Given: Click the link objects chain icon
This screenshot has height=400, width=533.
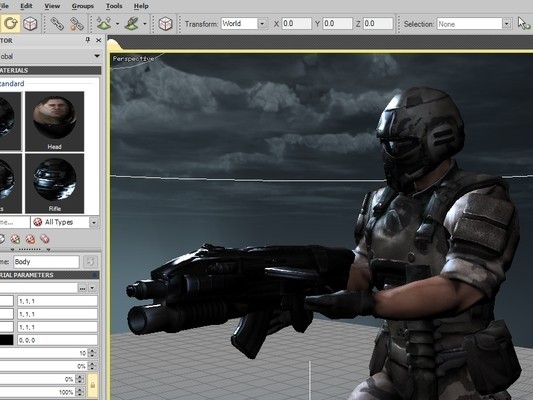Looking at the screenshot, I should [57, 24].
